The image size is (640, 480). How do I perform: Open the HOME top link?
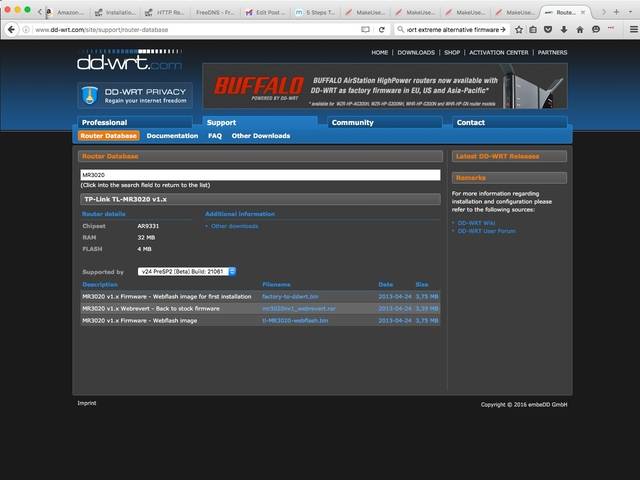click(380, 53)
